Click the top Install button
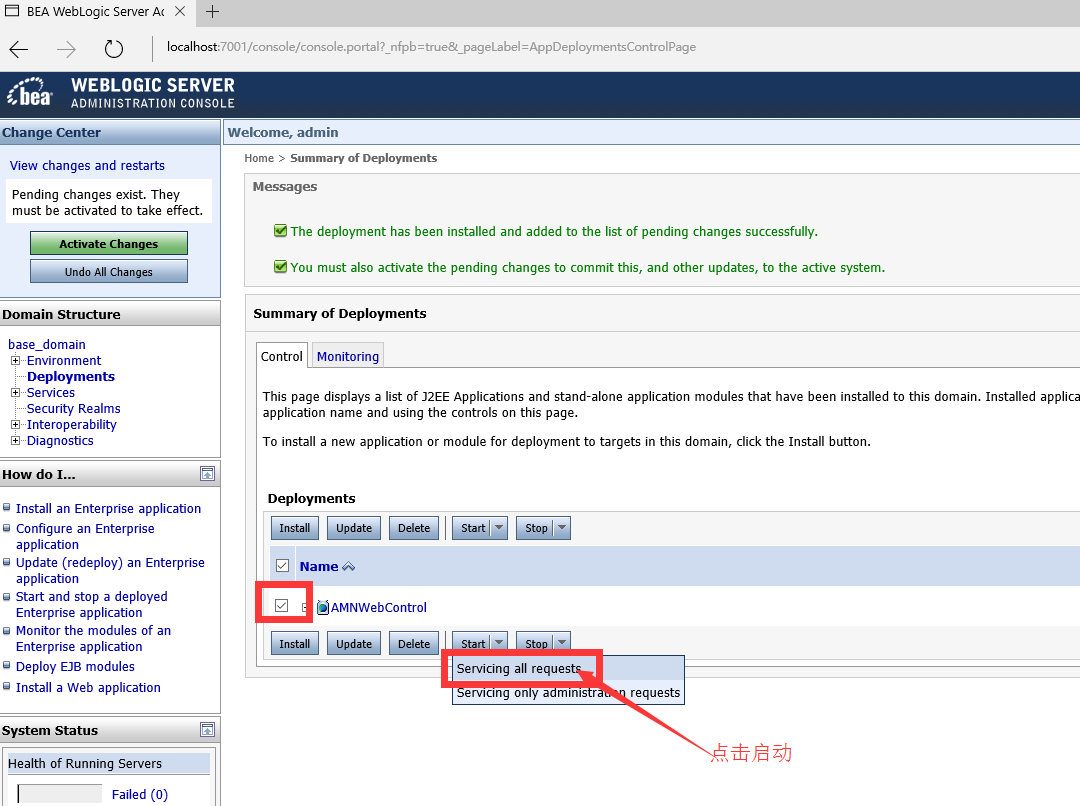This screenshot has width=1080, height=806. (295, 528)
